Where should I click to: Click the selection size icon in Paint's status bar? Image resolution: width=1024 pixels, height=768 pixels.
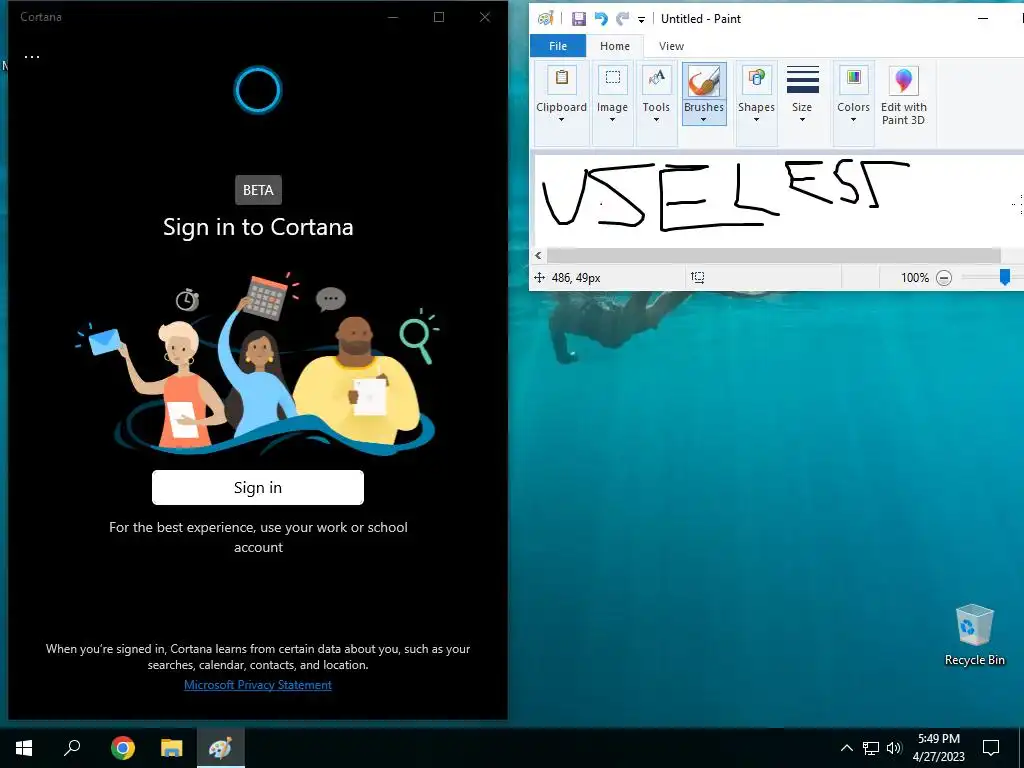coord(697,278)
